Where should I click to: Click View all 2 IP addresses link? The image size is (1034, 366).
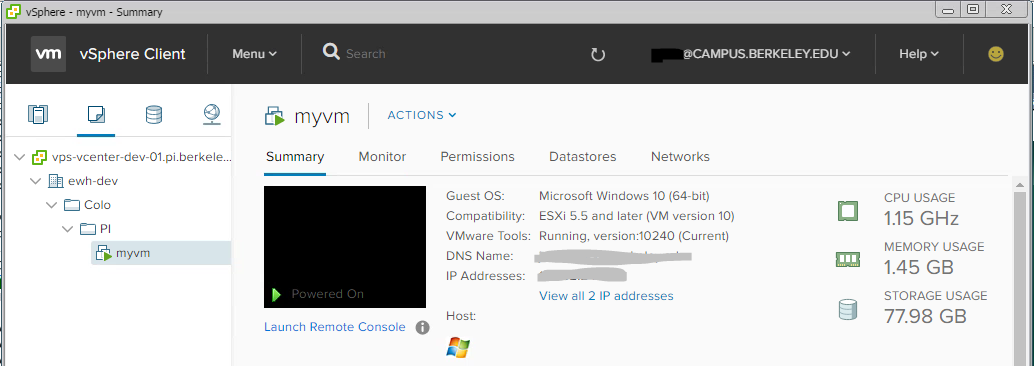(606, 296)
